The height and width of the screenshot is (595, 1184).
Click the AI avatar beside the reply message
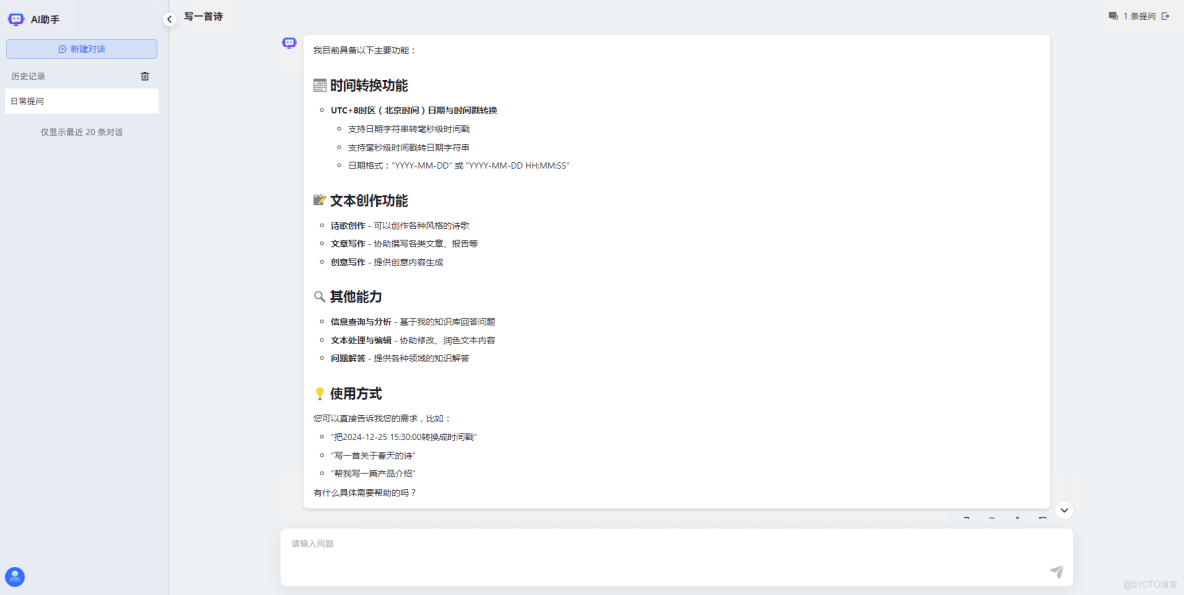(288, 41)
